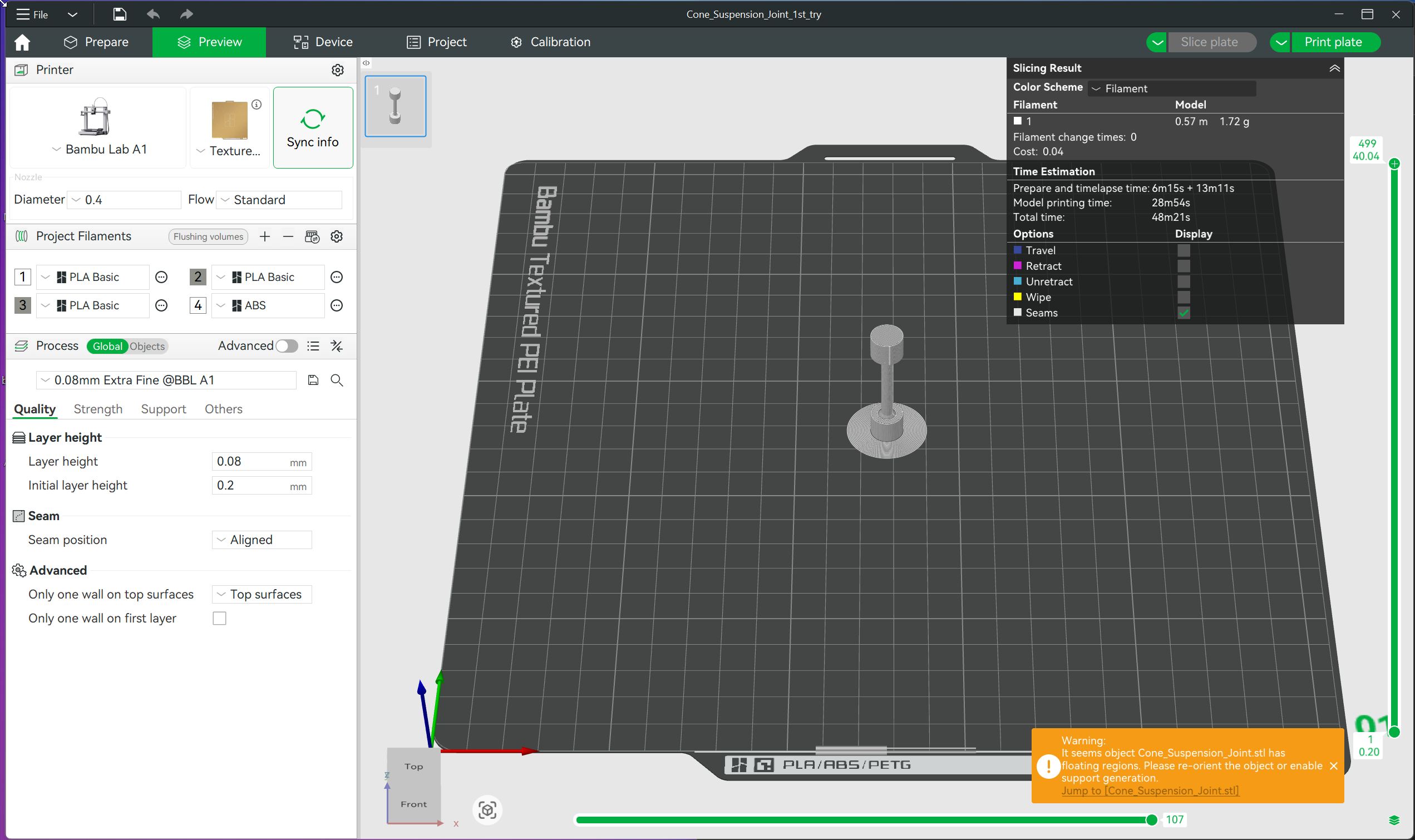Click the home icon
Screen dimensions: 1415x840
point(22,42)
